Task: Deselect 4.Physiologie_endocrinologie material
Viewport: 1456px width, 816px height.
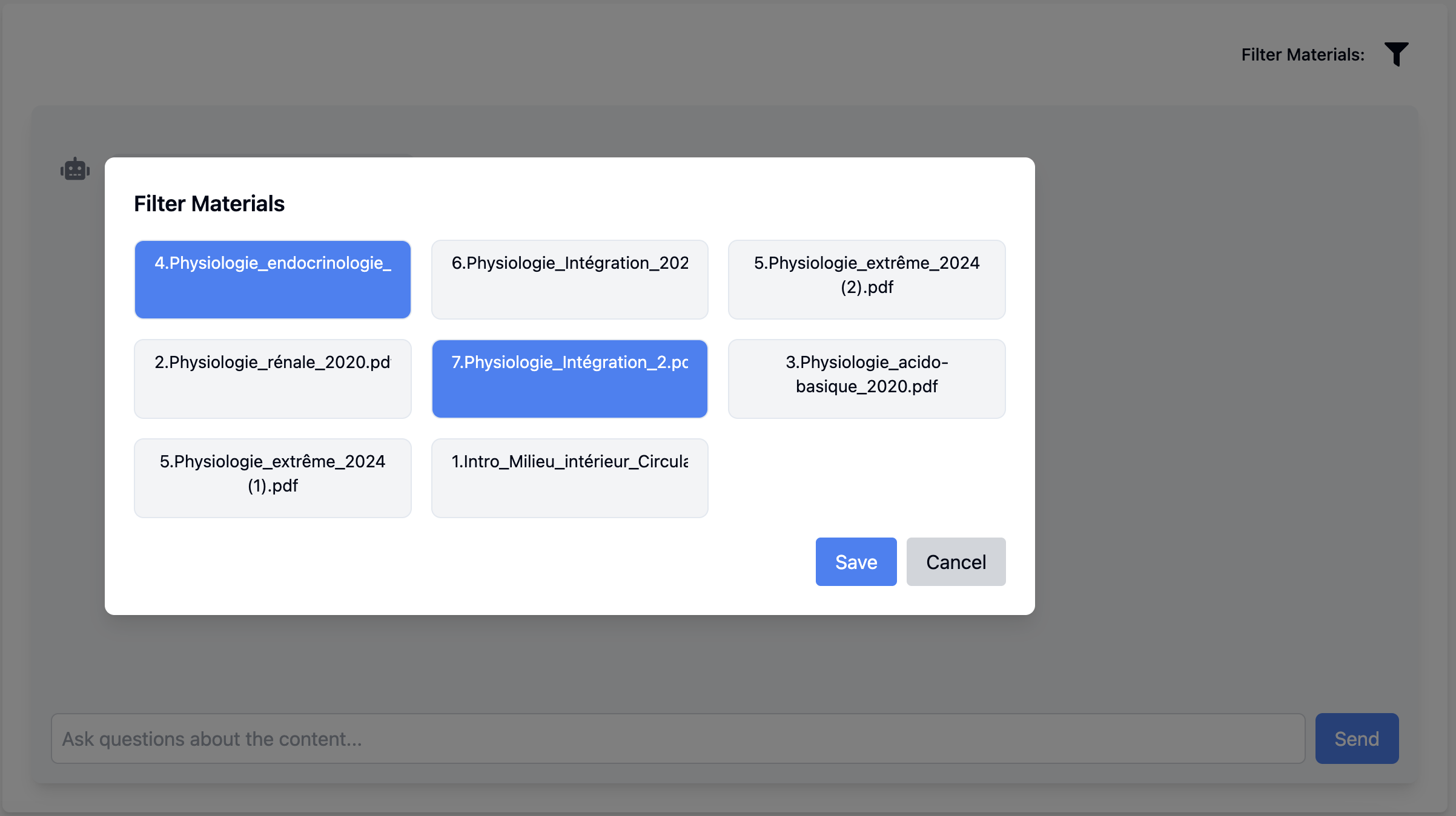Action: (273, 280)
